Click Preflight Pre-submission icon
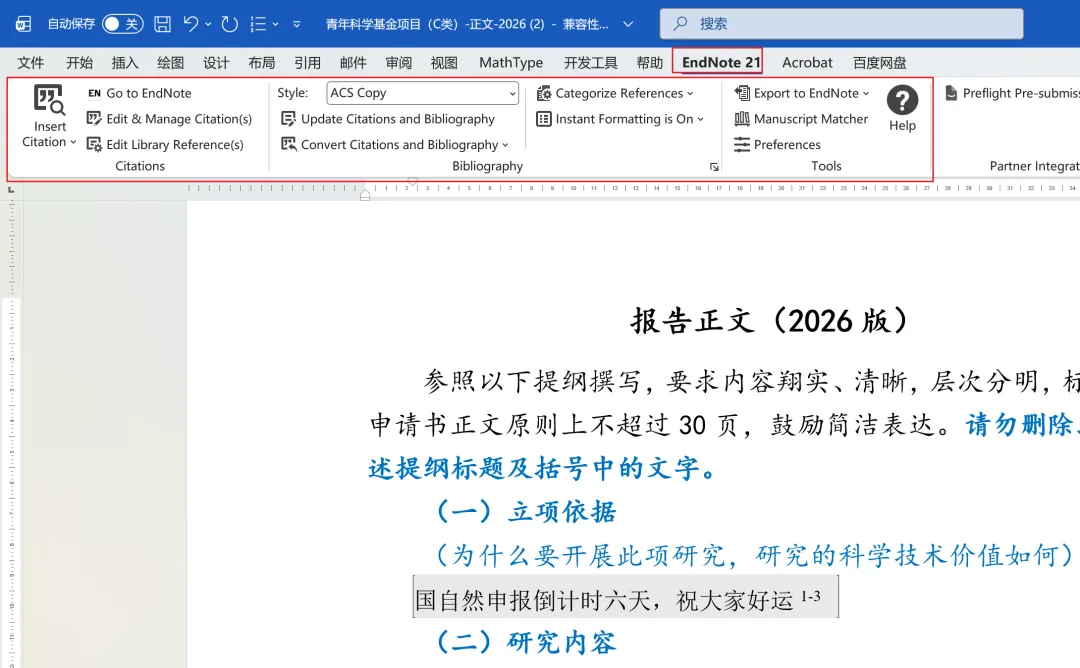Image resolution: width=1080 pixels, height=668 pixels. tap(951, 93)
